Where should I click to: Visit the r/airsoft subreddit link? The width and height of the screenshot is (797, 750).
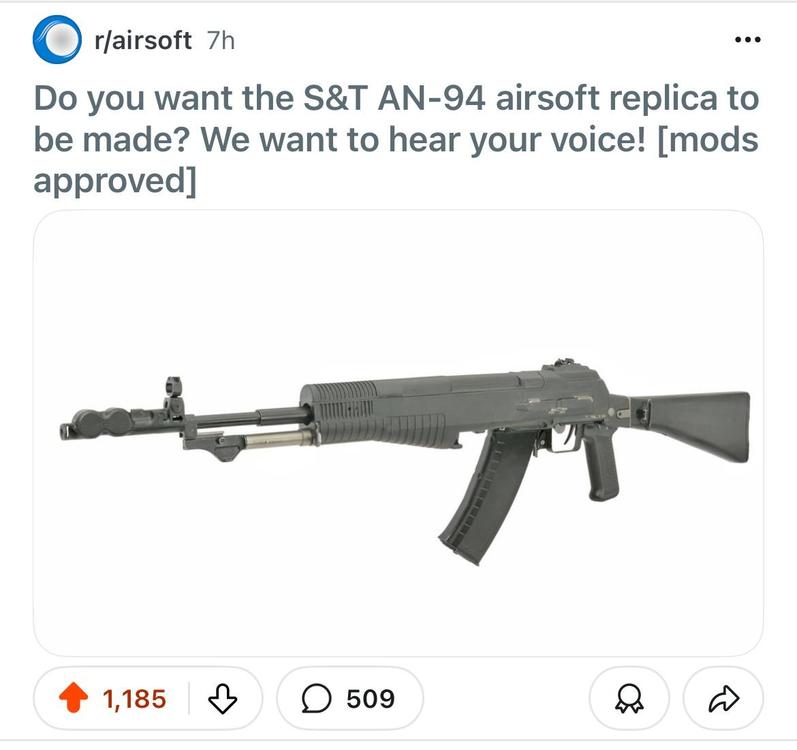click(143, 40)
